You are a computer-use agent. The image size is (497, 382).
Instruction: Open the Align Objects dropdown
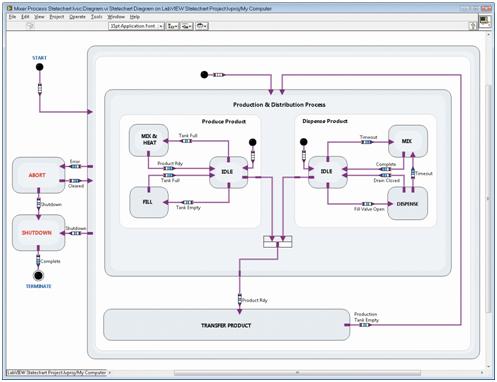[173, 26]
